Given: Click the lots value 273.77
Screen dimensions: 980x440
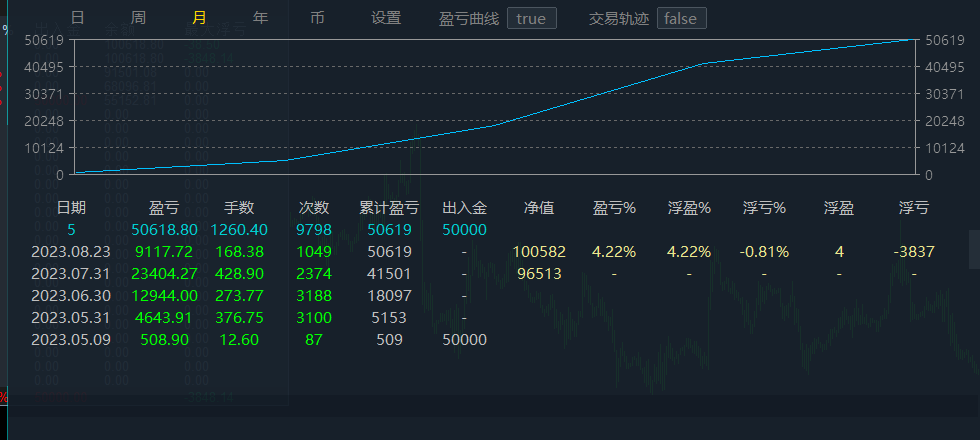Looking at the screenshot, I should tap(239, 296).
